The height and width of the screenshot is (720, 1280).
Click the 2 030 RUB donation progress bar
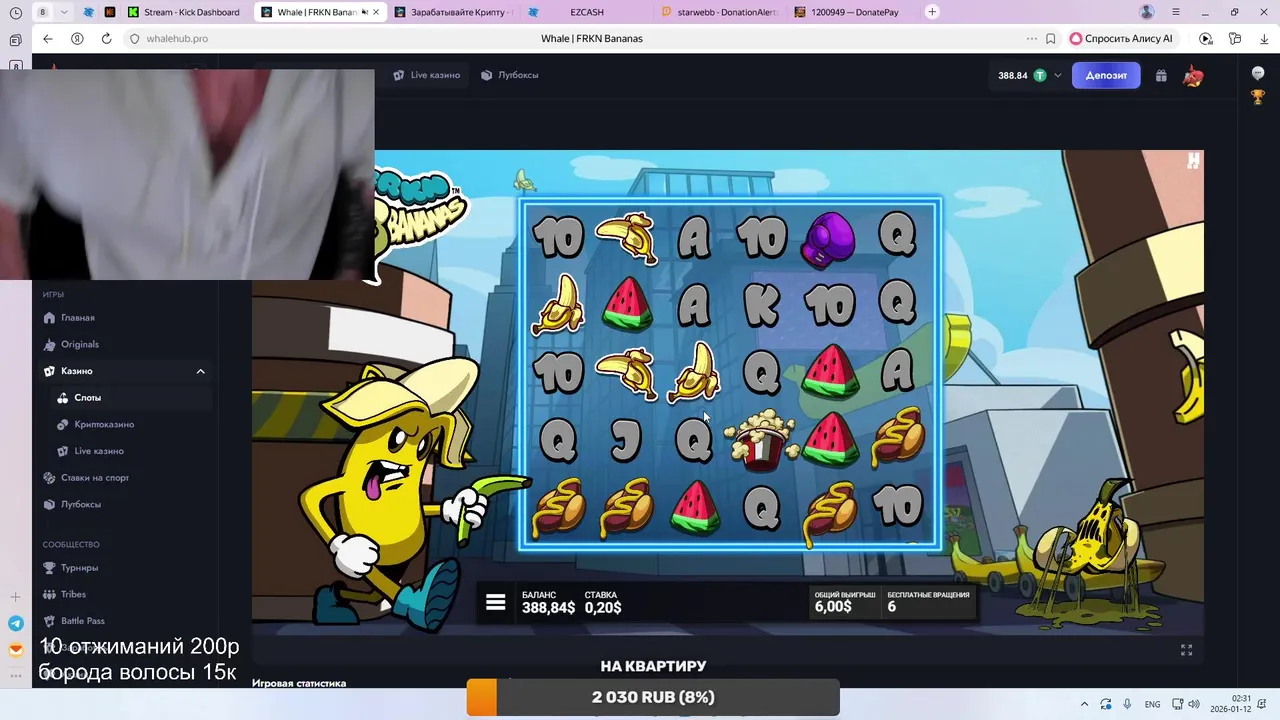coord(653,697)
